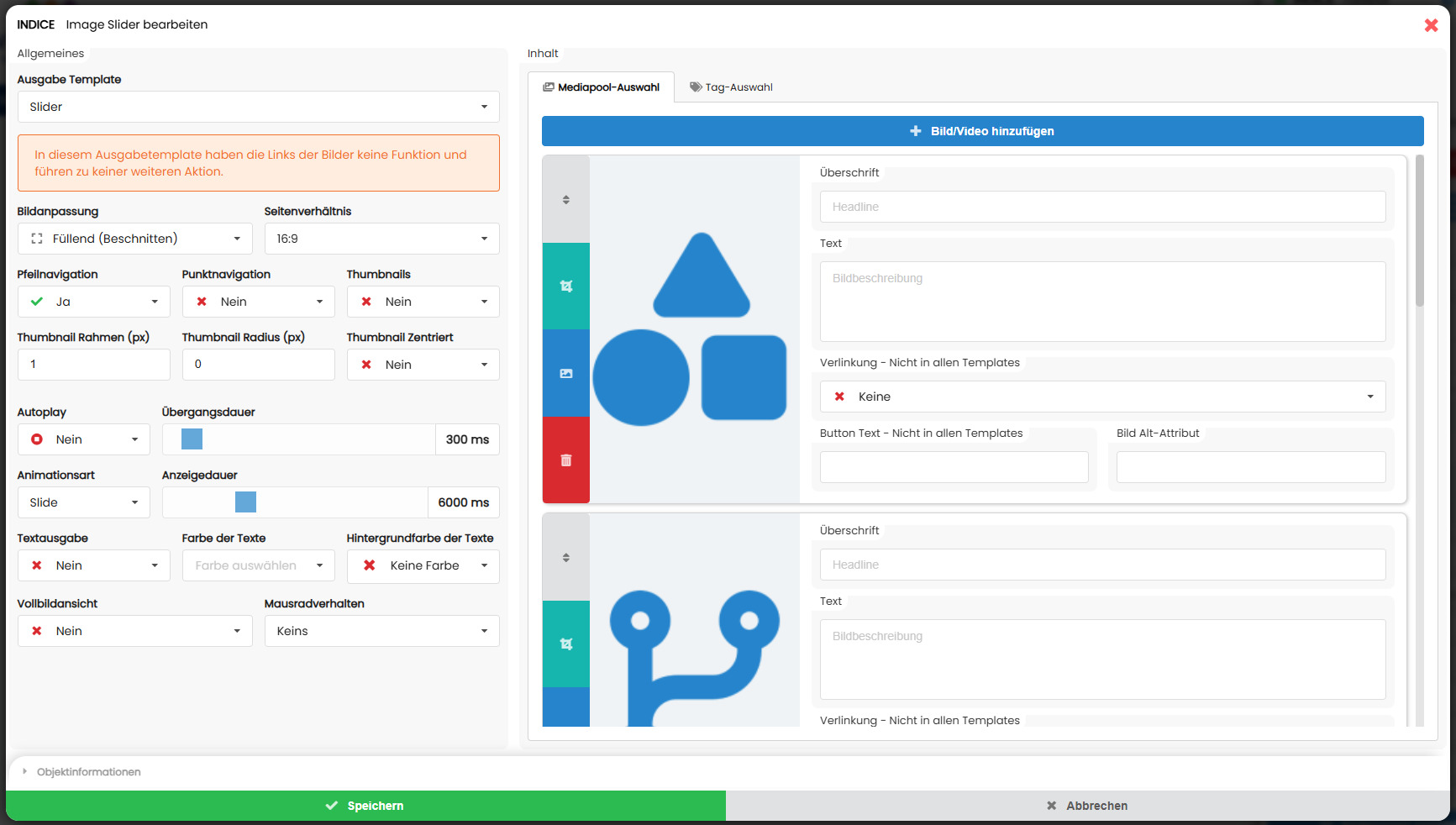The height and width of the screenshot is (825, 1456).
Task: Switch to the Tag-Auswahl tab
Action: (x=731, y=87)
